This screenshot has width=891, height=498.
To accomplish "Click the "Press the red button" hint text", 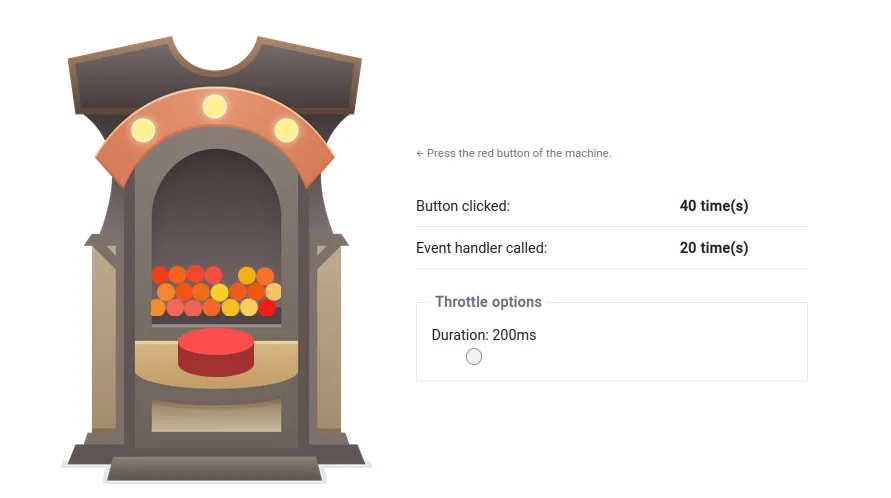I will (514, 153).
